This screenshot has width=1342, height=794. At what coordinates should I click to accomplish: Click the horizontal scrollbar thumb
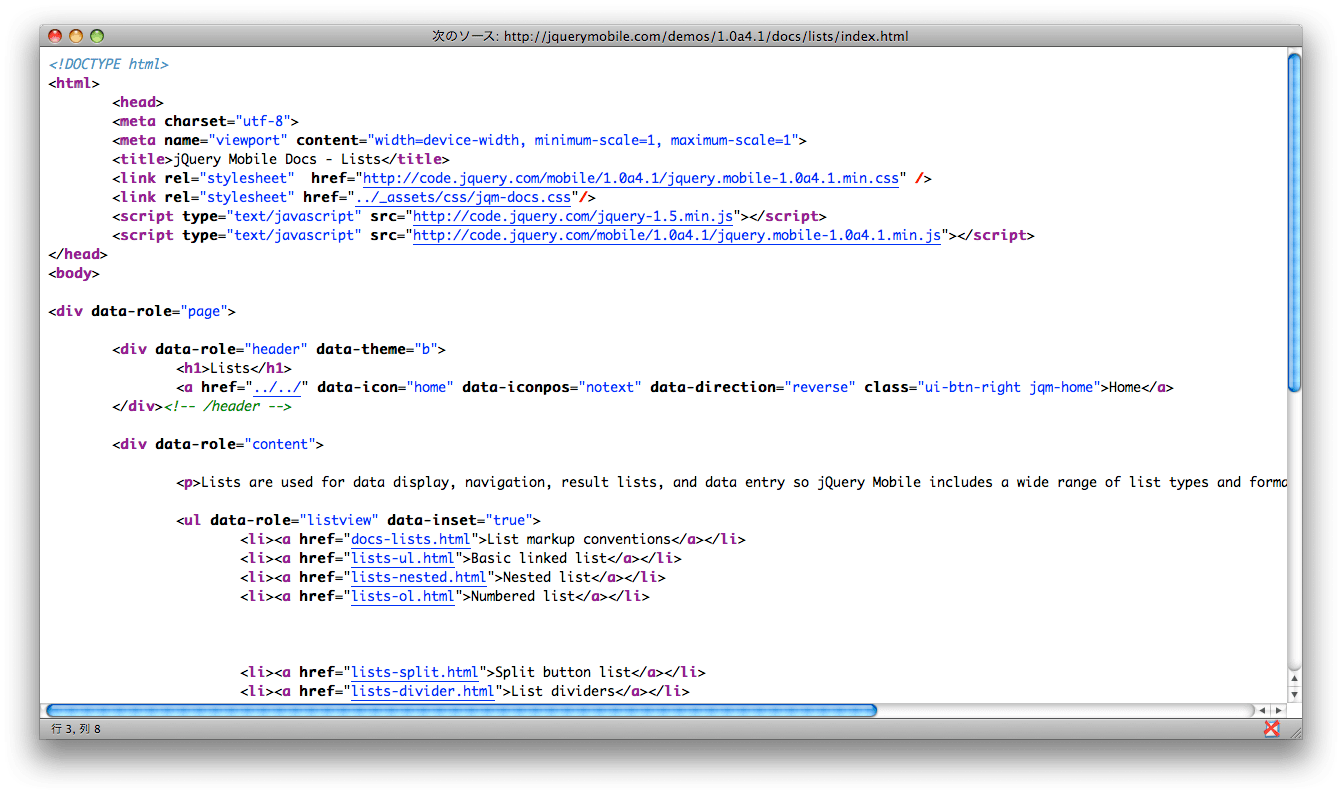[x=461, y=711]
